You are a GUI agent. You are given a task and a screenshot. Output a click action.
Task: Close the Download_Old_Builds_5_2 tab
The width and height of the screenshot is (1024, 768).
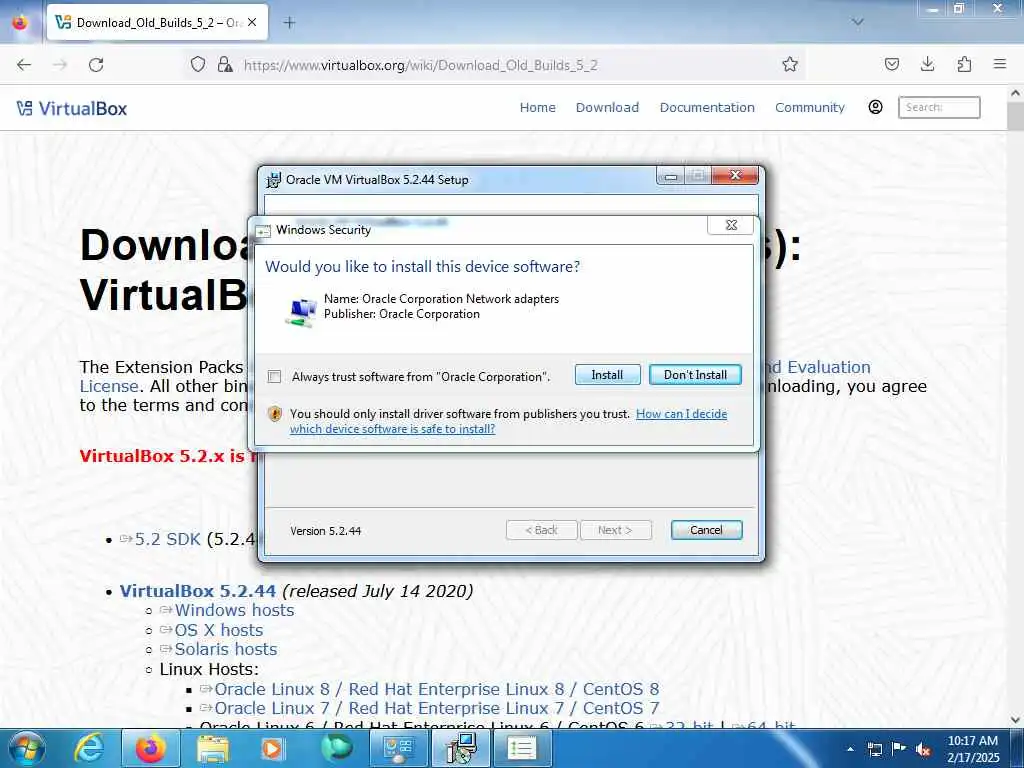click(252, 23)
